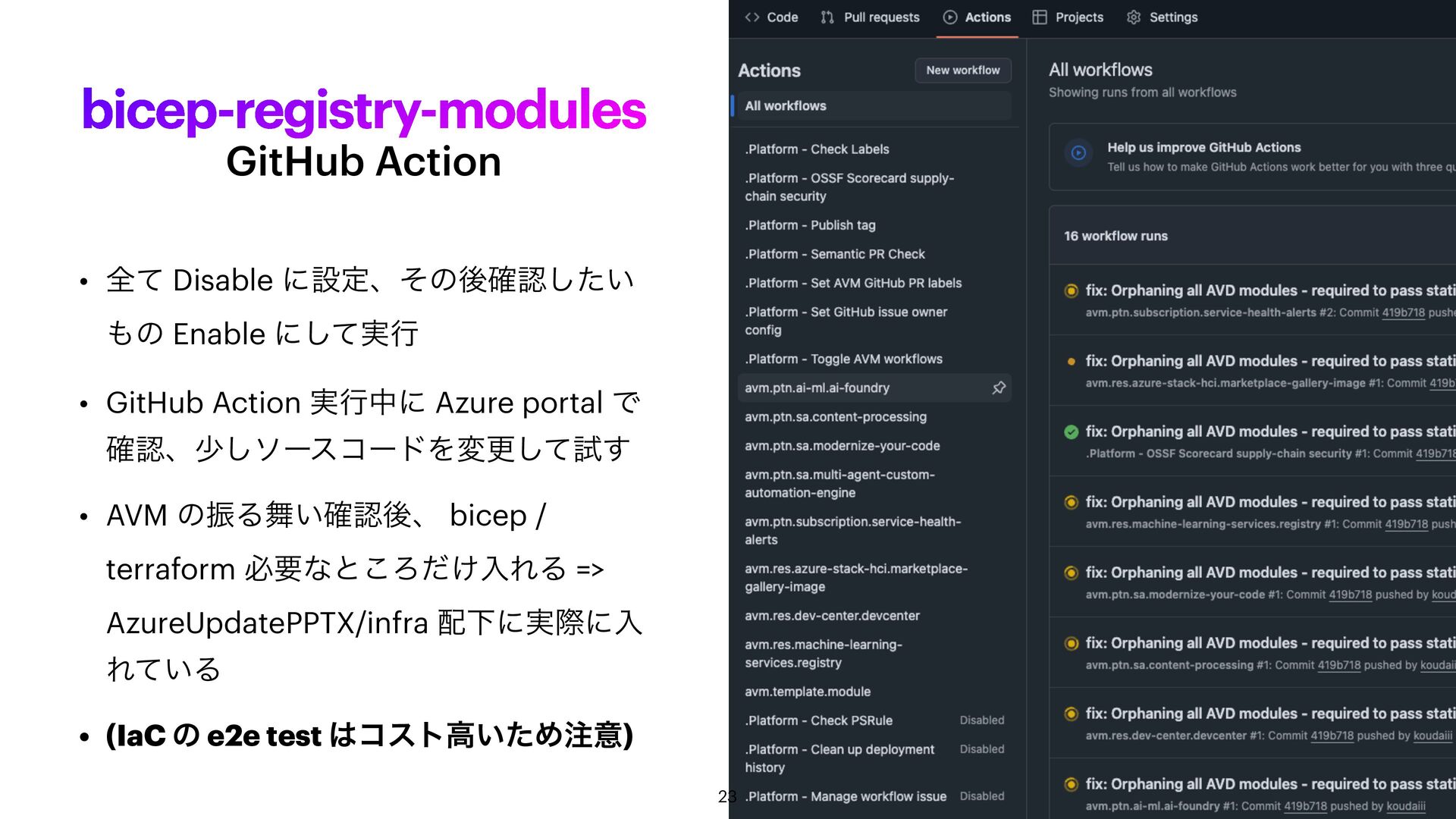Click status icon of ai-ml.ai-foundry run

[x=1071, y=784]
